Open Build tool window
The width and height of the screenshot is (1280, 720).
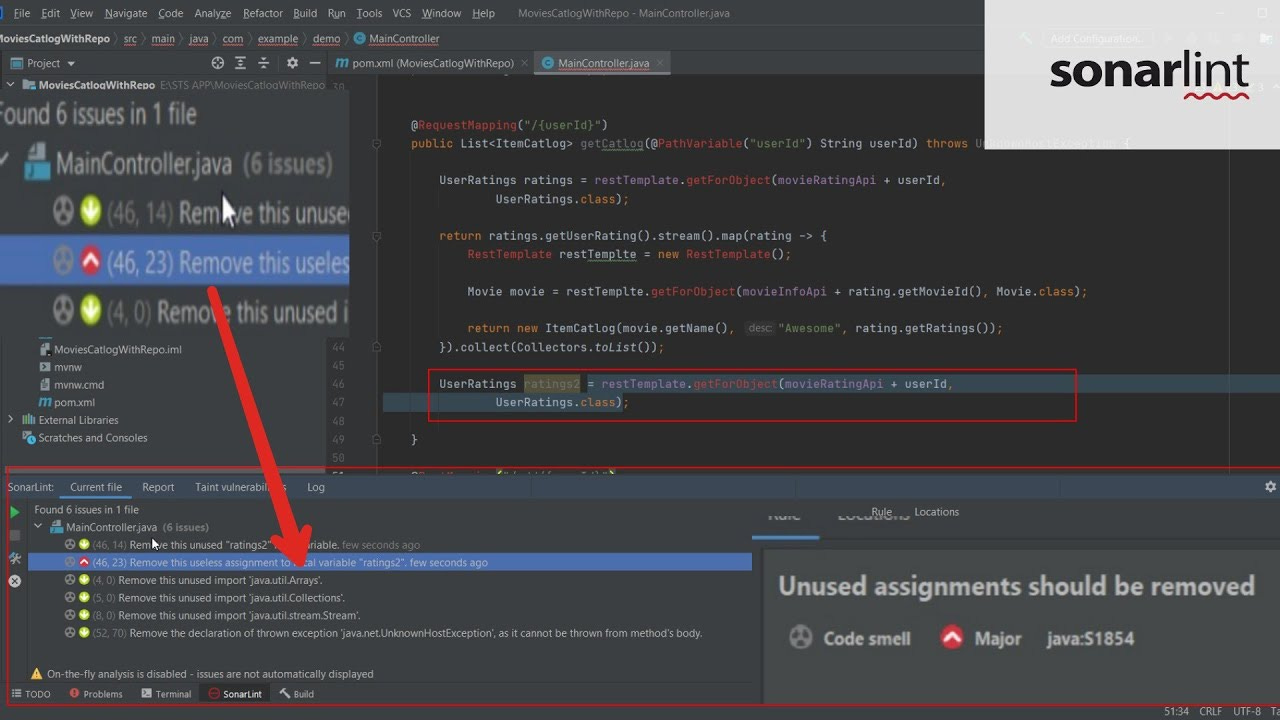tap(297, 694)
